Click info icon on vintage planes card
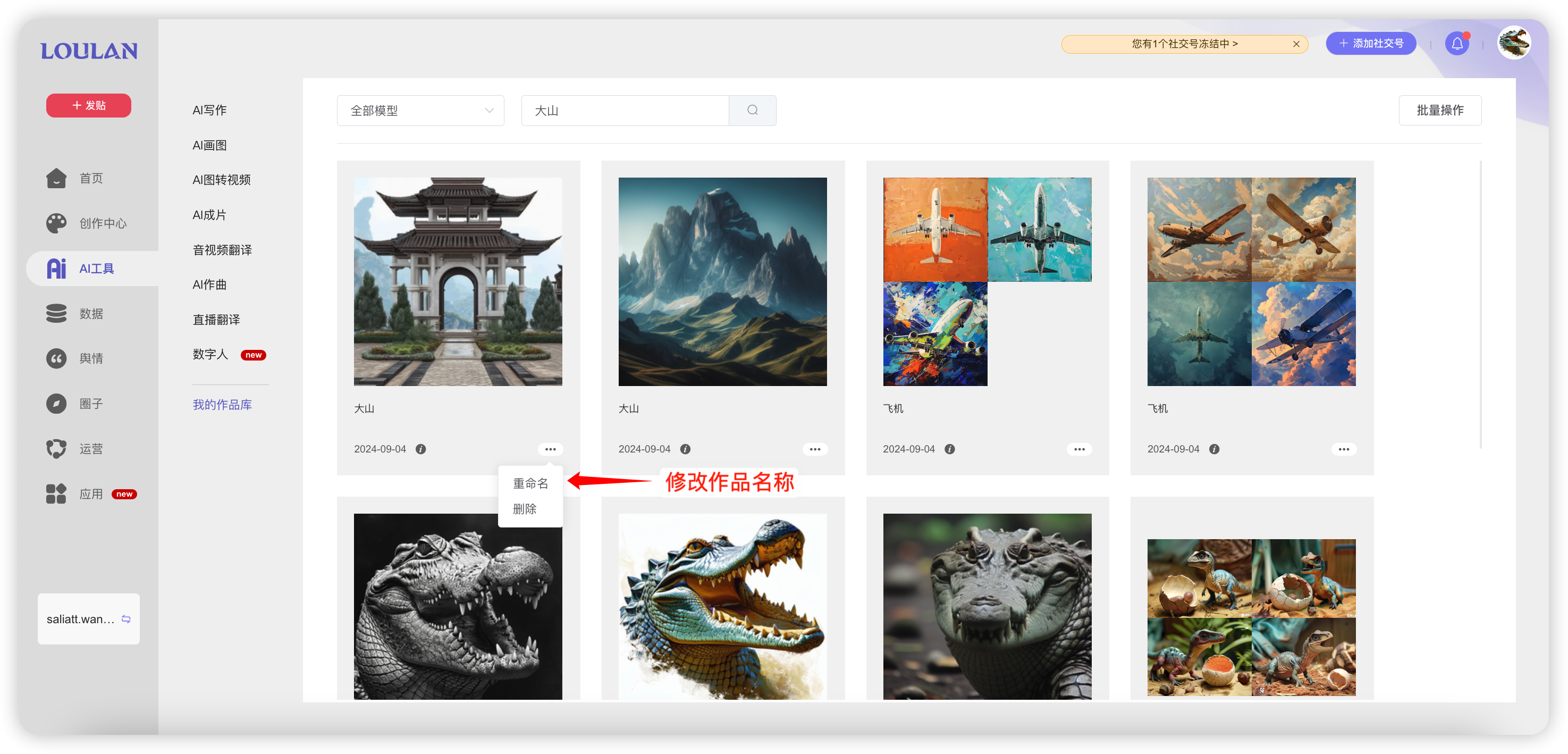 click(x=1215, y=449)
